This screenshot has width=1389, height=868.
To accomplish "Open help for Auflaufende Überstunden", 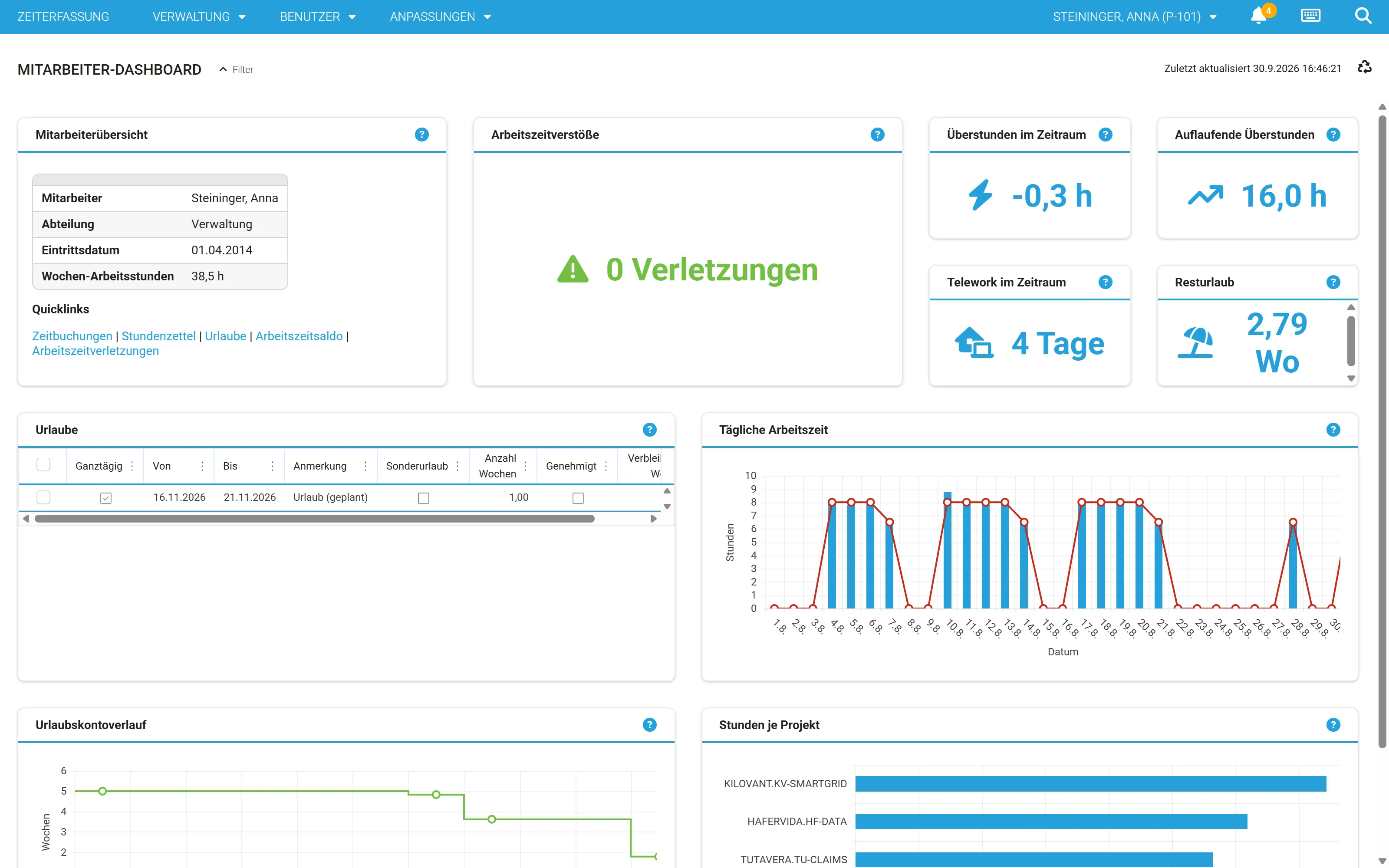I will click(1333, 135).
